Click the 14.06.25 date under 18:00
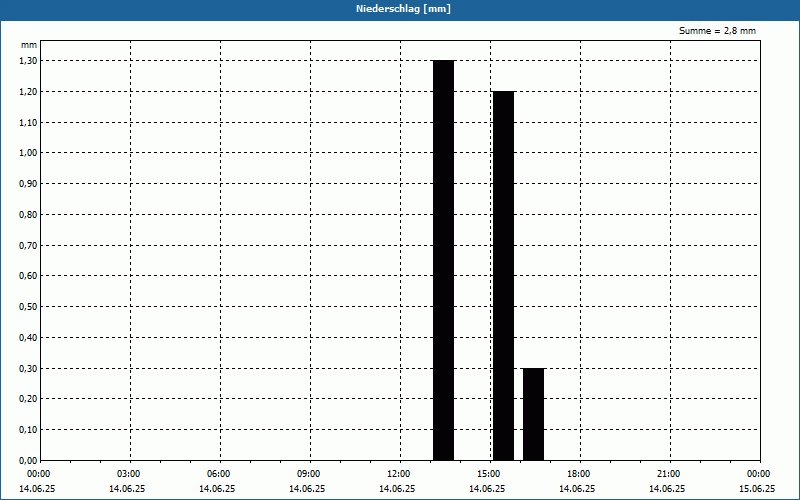Image resolution: width=800 pixels, height=500 pixels. (577, 489)
